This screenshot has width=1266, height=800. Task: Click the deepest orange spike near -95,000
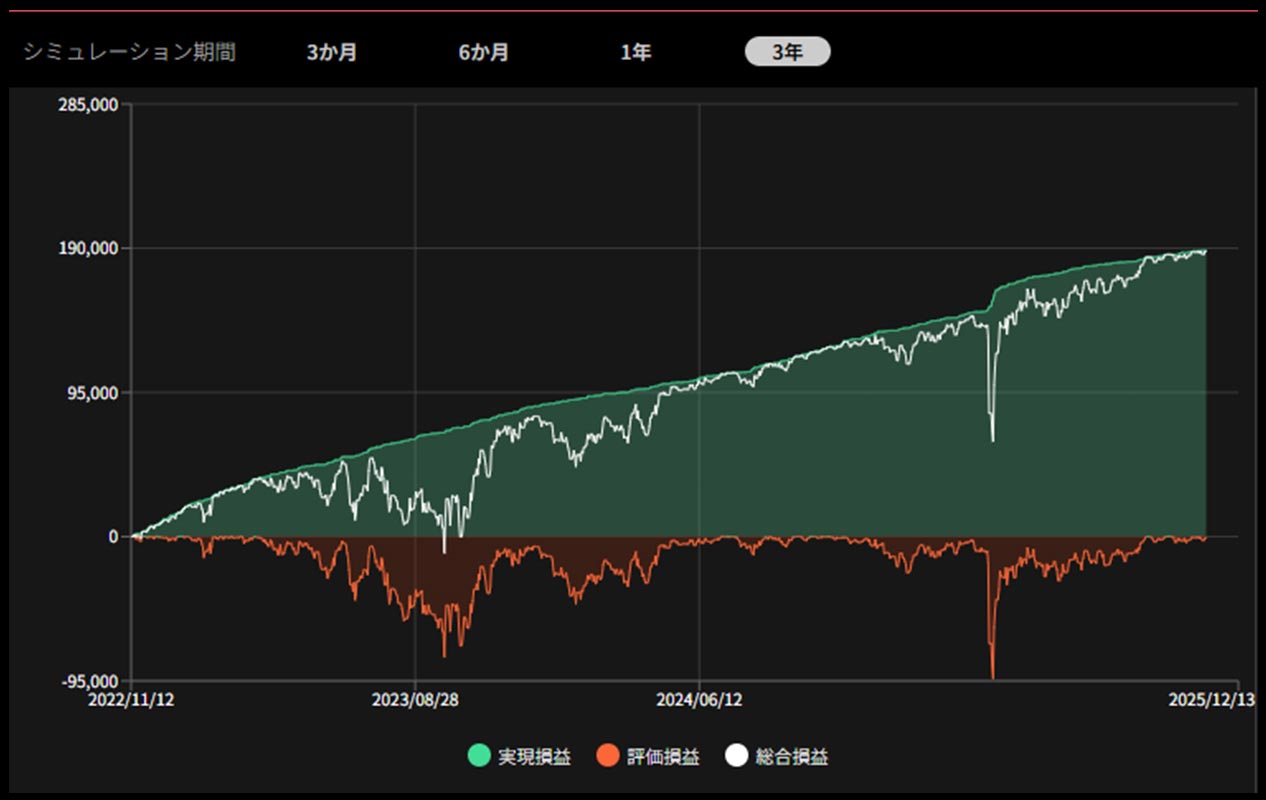click(992, 674)
